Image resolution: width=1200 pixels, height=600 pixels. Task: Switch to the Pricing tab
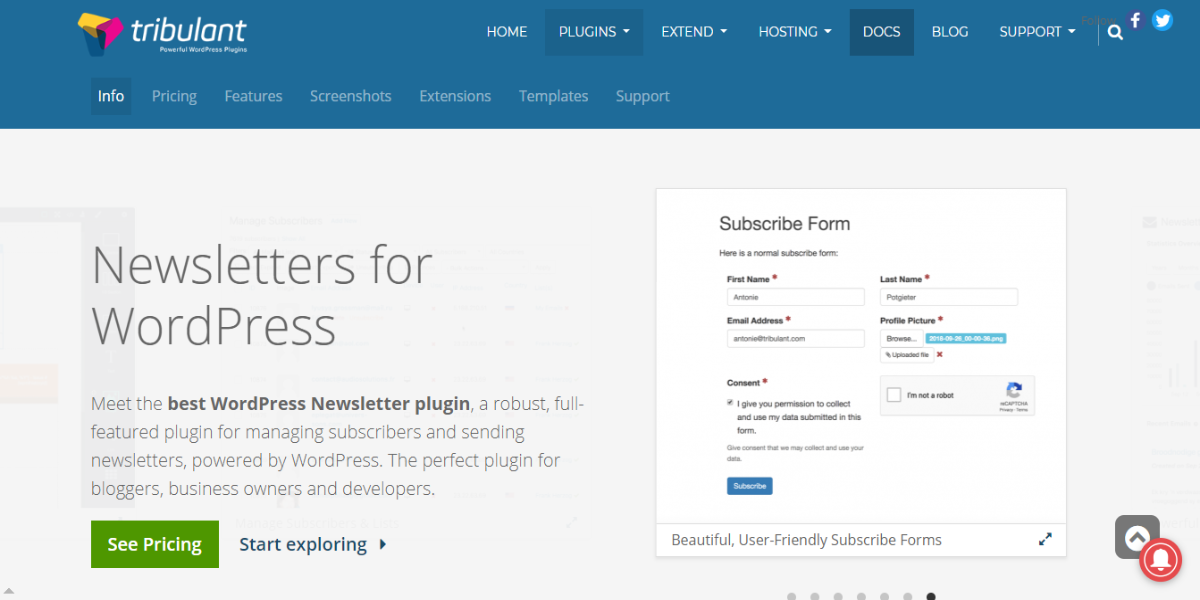pyautogui.click(x=174, y=96)
